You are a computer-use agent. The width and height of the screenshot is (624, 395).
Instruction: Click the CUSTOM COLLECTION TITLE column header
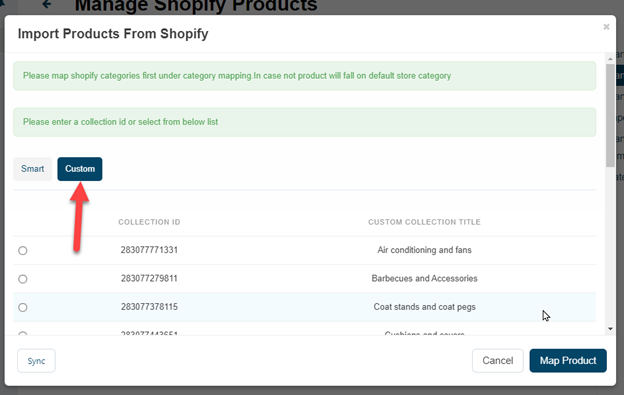pyautogui.click(x=424, y=222)
